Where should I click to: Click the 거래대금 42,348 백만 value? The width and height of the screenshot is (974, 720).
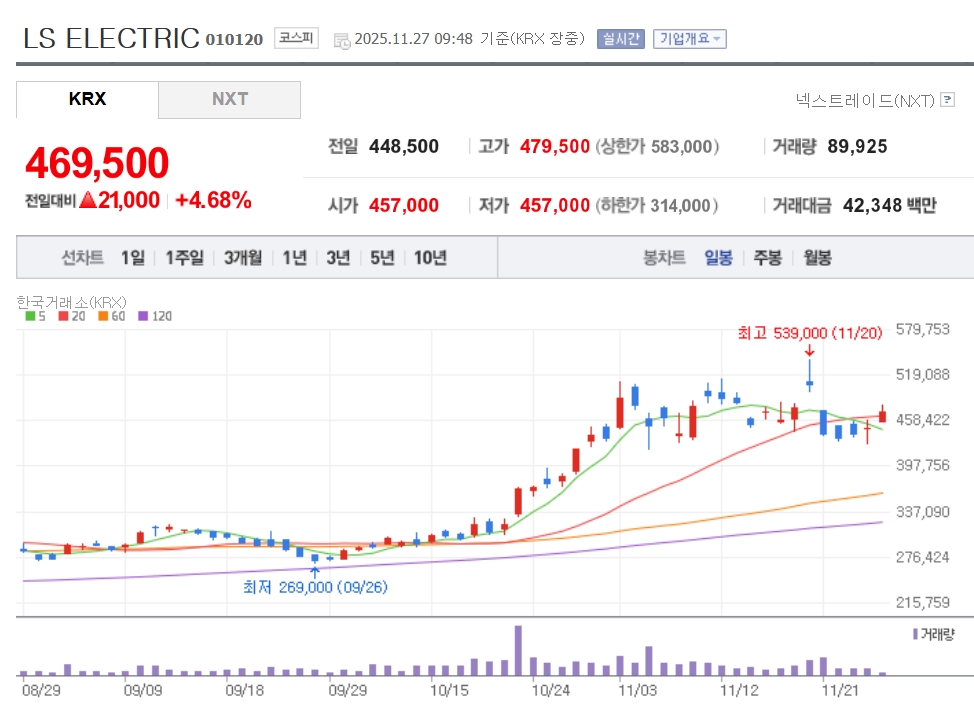(890, 205)
